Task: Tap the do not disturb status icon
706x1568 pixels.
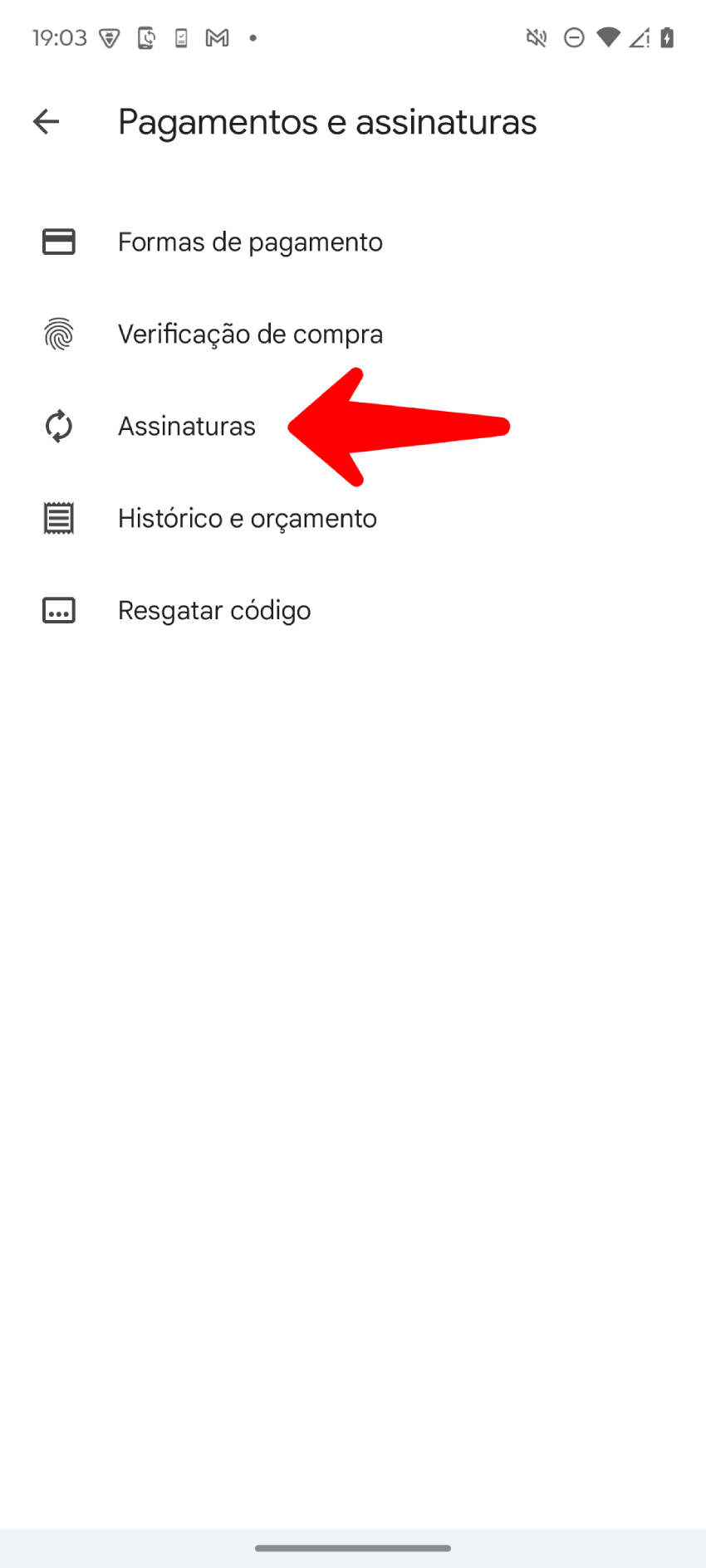Action: pos(574,38)
